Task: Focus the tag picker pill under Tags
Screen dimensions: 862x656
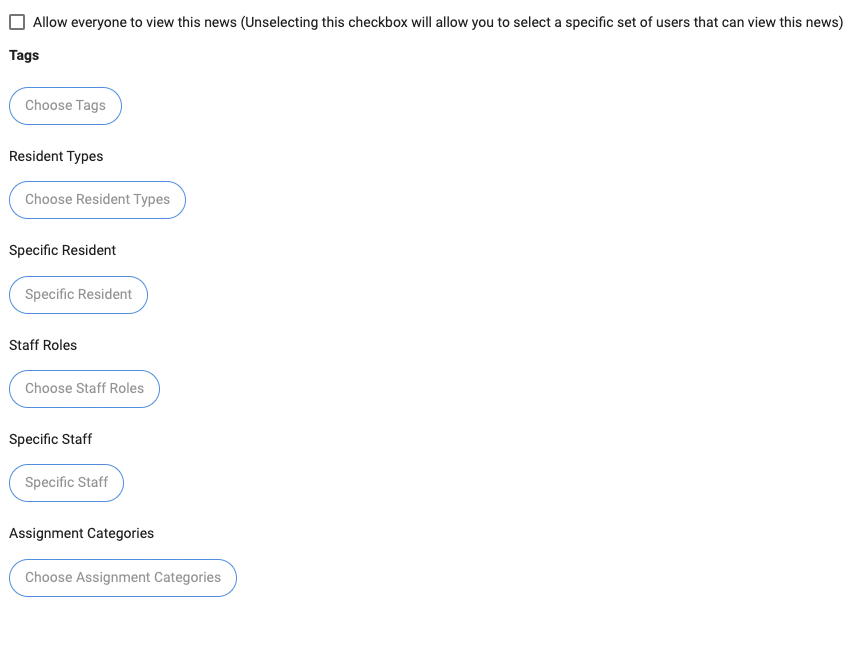Action: (x=65, y=106)
